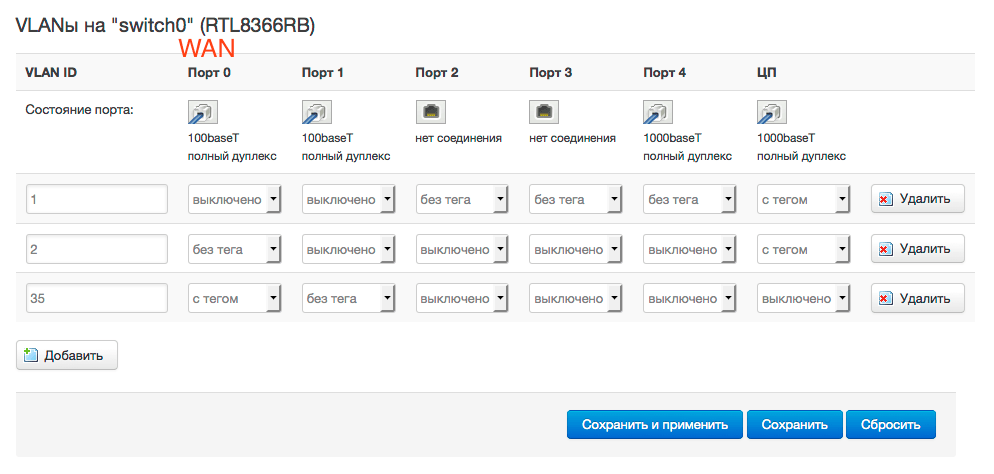Add a new VLAN with Добавить

[67, 356]
